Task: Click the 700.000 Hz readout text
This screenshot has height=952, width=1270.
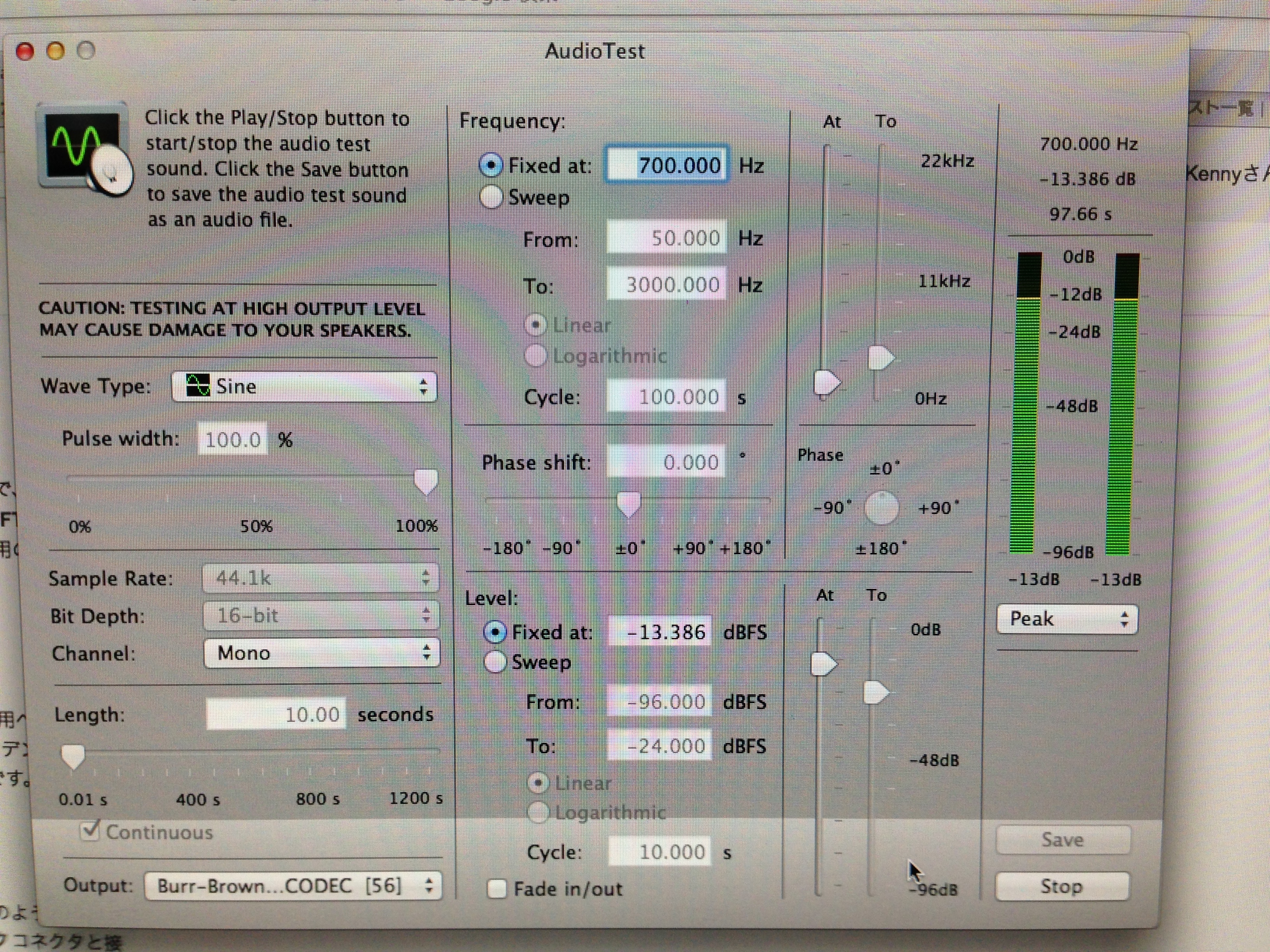Action: tap(1089, 143)
